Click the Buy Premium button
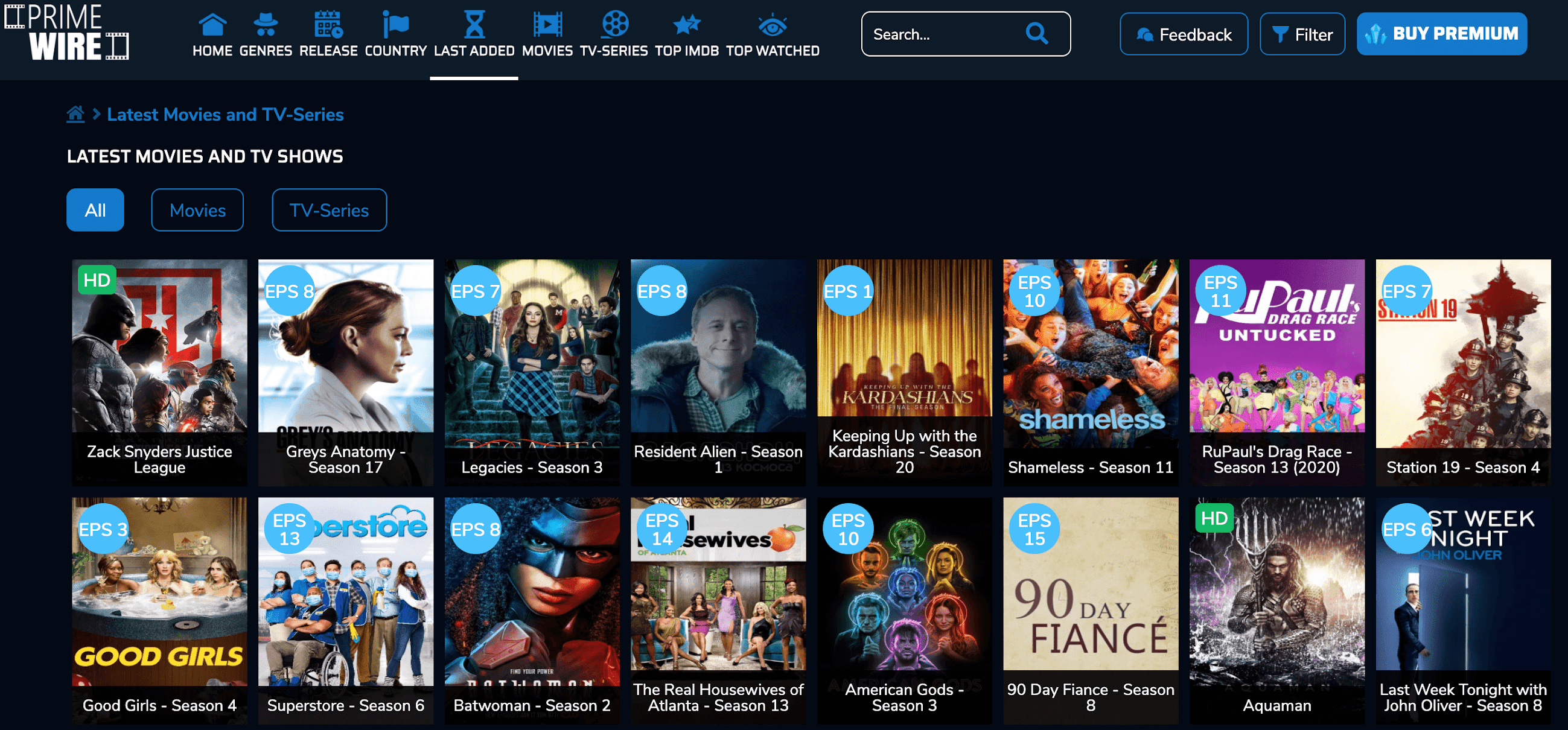The width and height of the screenshot is (1568, 730). click(x=1441, y=34)
